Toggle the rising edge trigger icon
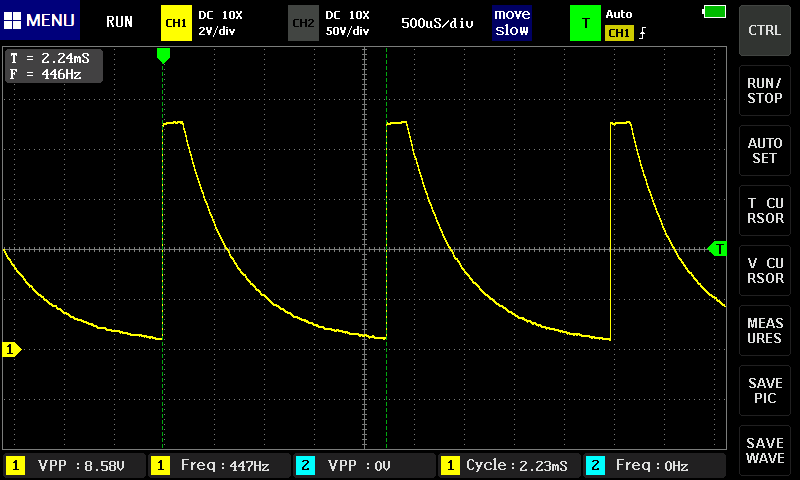The image size is (800, 480). click(642, 33)
